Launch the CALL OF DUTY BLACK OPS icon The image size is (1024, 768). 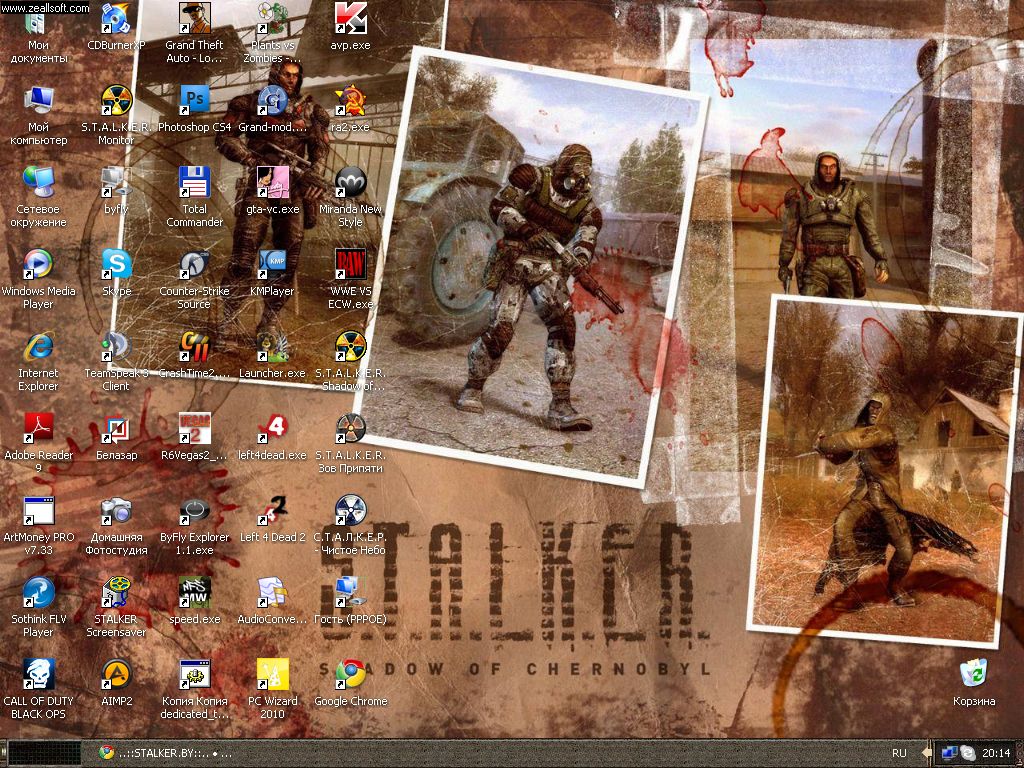point(38,675)
